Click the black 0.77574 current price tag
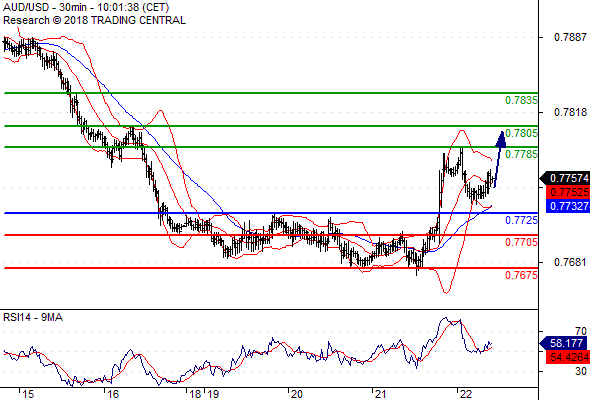 [565, 178]
